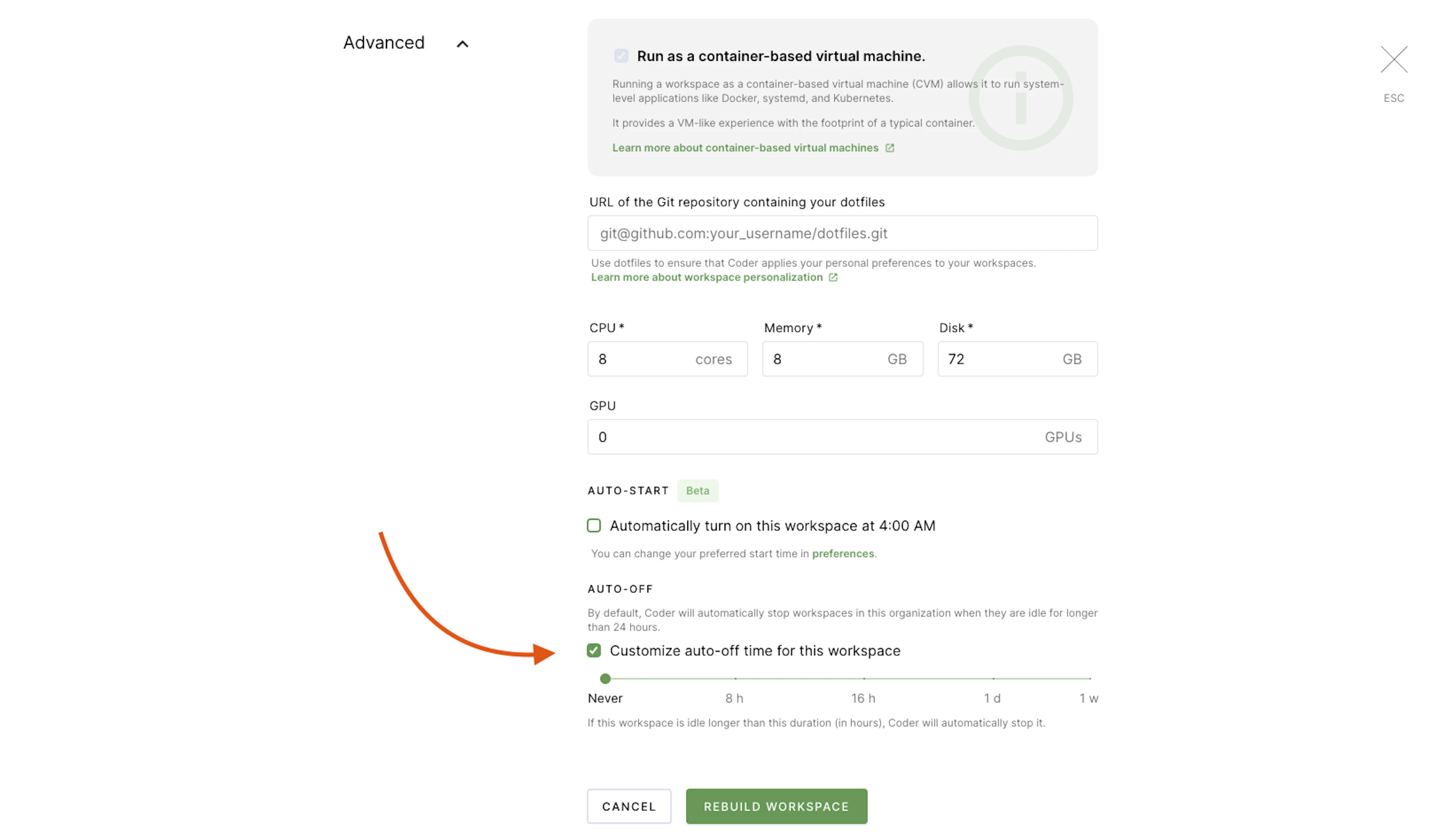Open the preferences link for start time
The height and width of the screenshot is (840, 1443).
[843, 554]
